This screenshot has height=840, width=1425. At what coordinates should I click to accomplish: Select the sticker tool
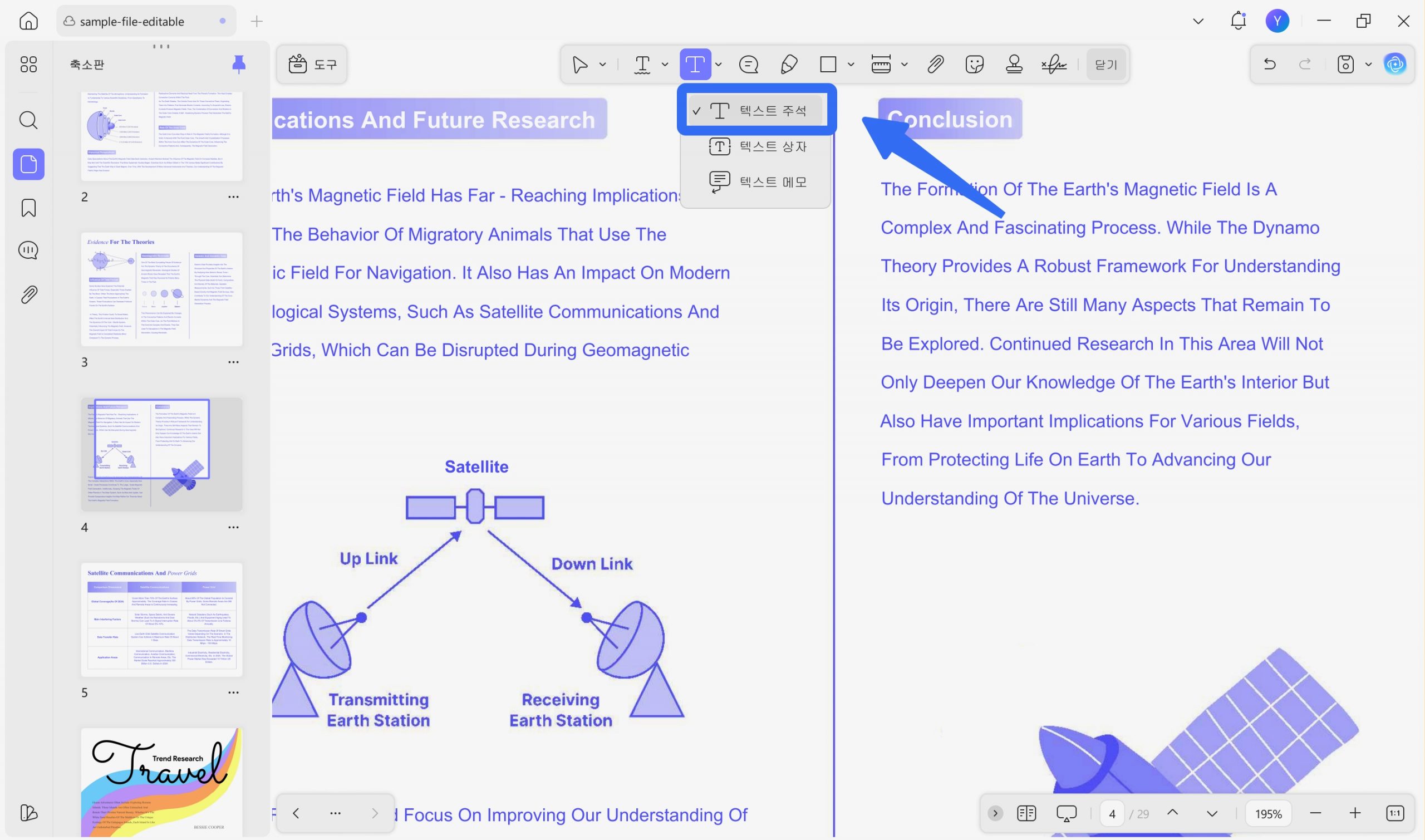pyautogui.click(x=975, y=65)
